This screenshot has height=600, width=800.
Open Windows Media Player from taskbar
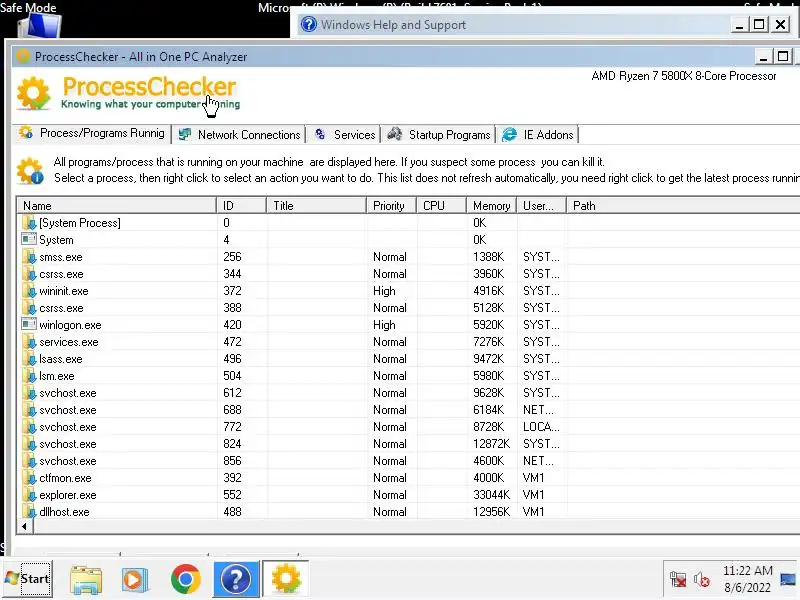pos(135,580)
